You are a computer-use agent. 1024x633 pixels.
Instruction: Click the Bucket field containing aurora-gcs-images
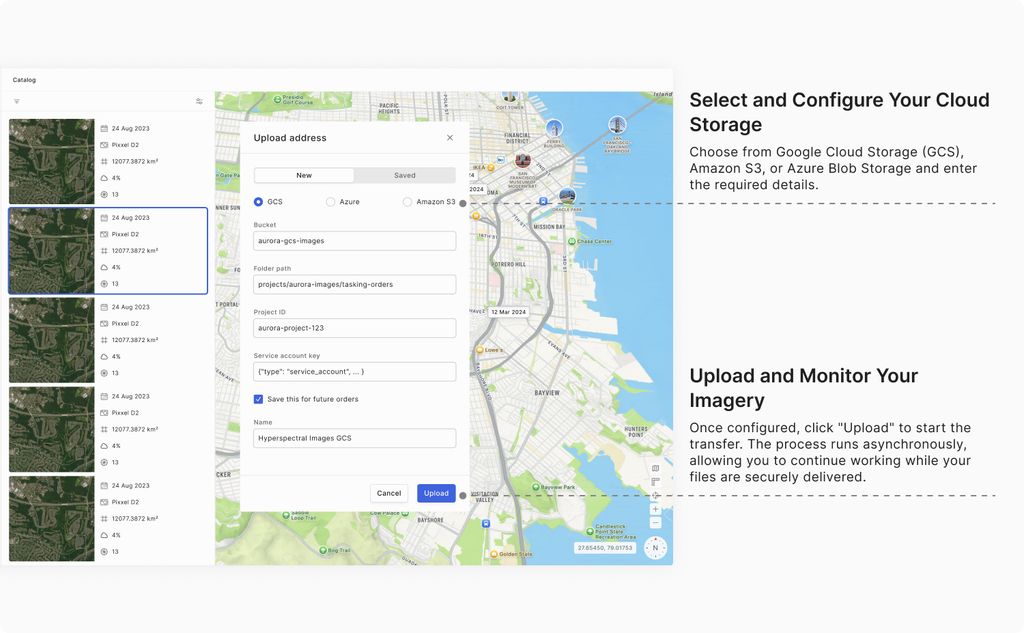(x=355, y=241)
